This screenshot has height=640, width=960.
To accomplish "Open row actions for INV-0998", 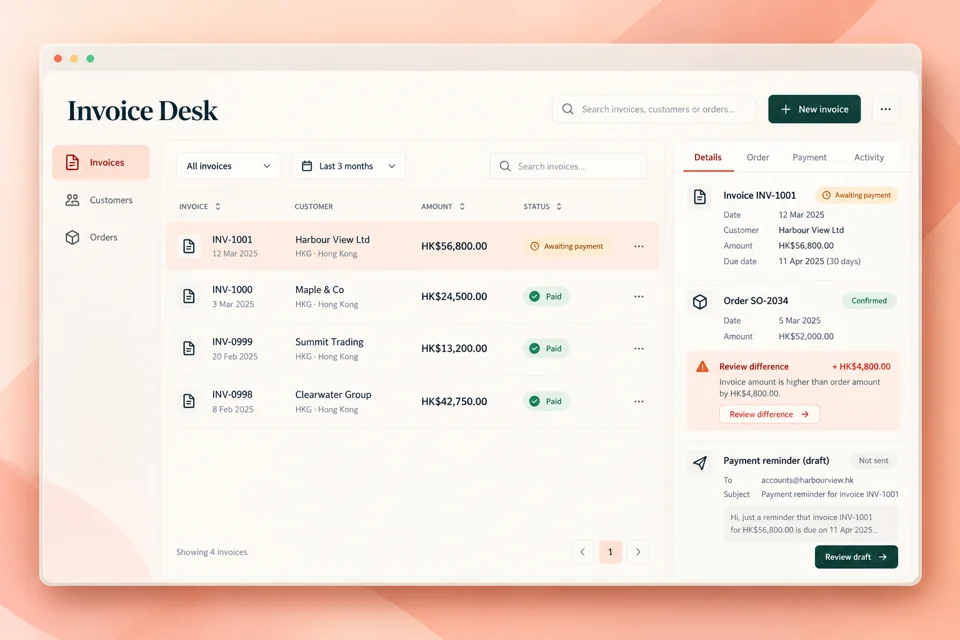I will (639, 401).
